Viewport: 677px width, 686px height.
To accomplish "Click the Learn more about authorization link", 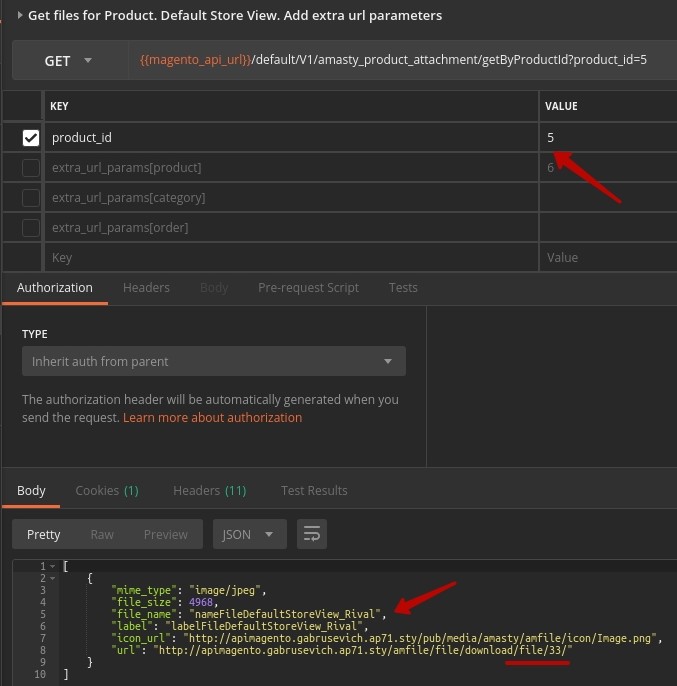I will click(212, 418).
